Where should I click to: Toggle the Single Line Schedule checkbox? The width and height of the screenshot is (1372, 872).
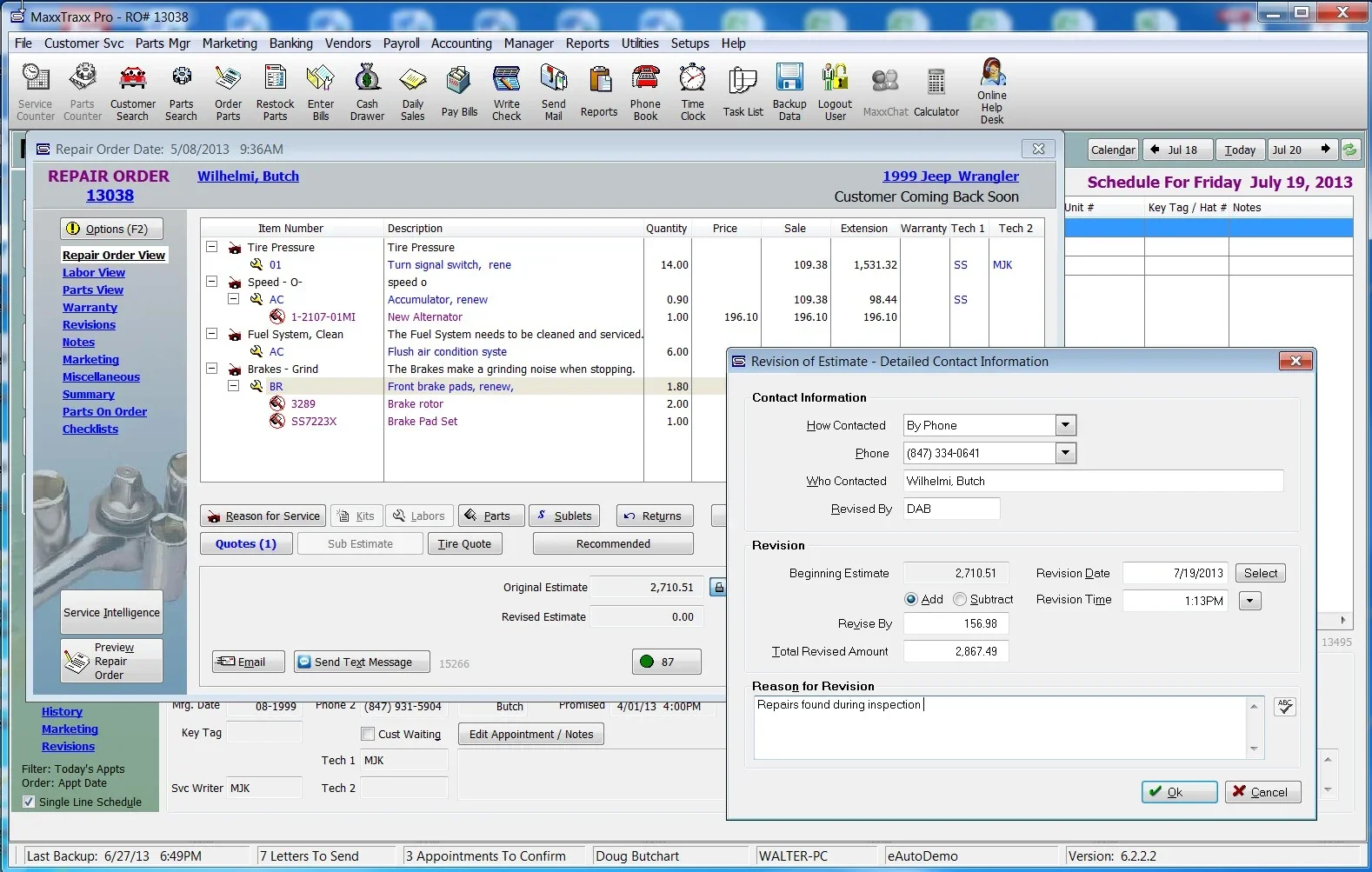[29, 802]
